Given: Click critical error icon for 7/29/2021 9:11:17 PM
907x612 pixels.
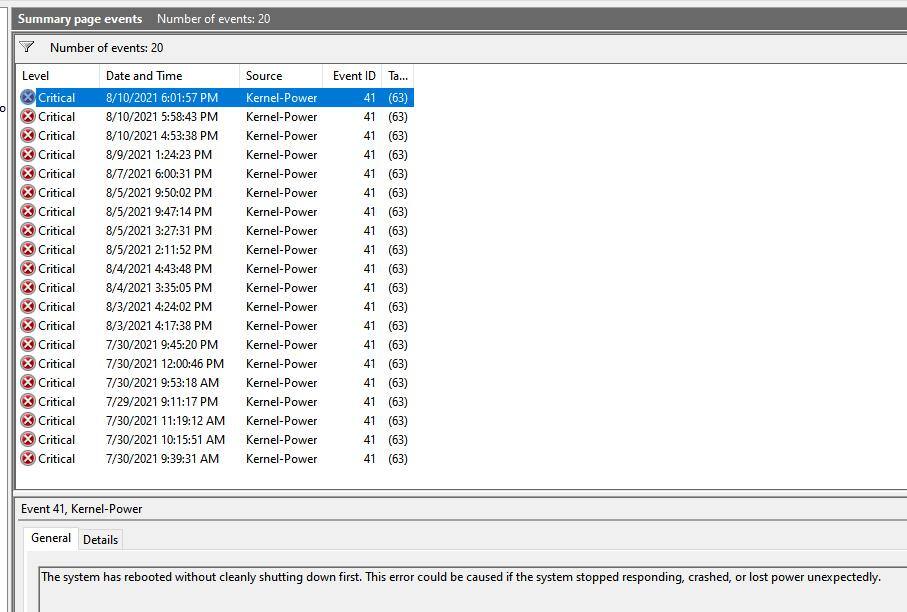Looking at the screenshot, I should point(28,402).
